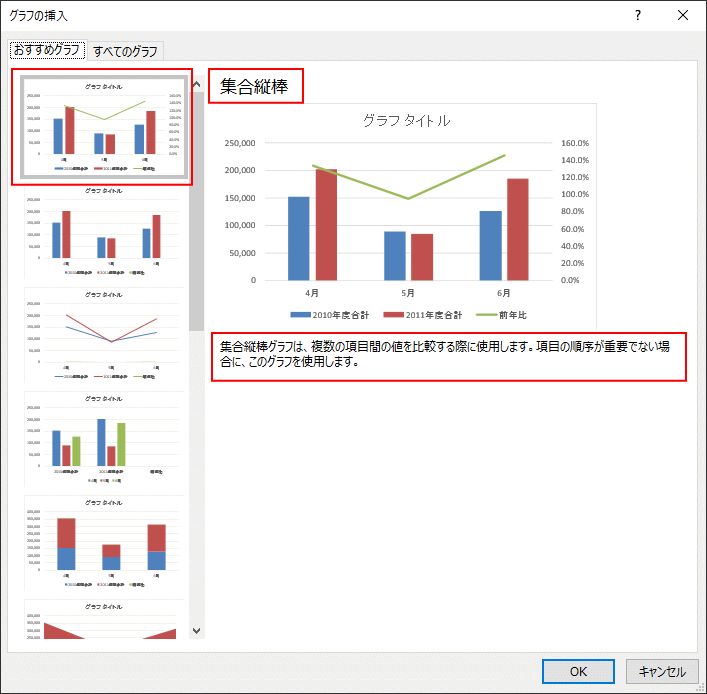The width and height of the screenshot is (707, 694).
Task: Click the 160.0% secondary axis value
Action: (575, 143)
